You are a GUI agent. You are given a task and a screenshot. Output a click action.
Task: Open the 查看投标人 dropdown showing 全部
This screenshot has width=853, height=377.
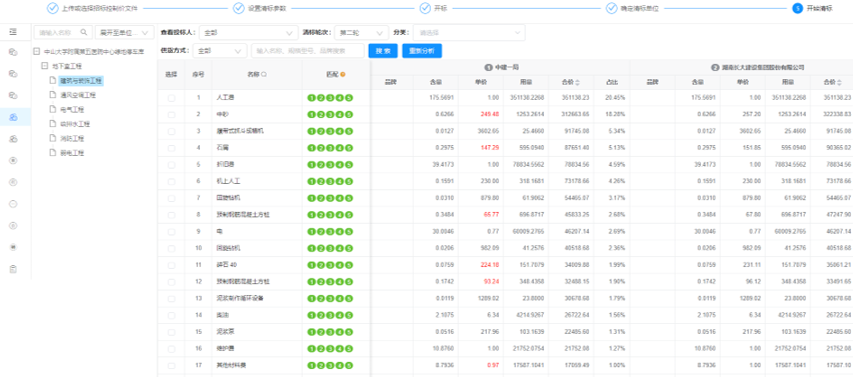coord(249,33)
